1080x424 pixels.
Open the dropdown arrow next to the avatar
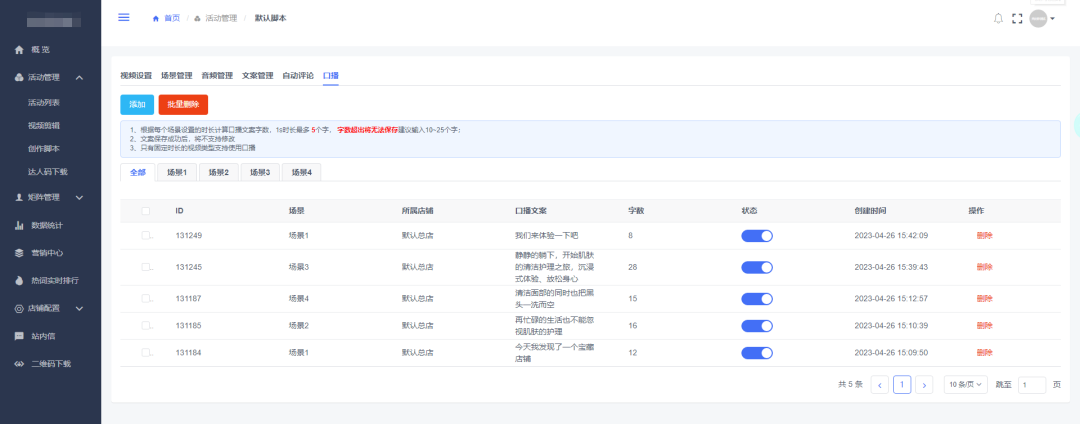(x=1052, y=19)
